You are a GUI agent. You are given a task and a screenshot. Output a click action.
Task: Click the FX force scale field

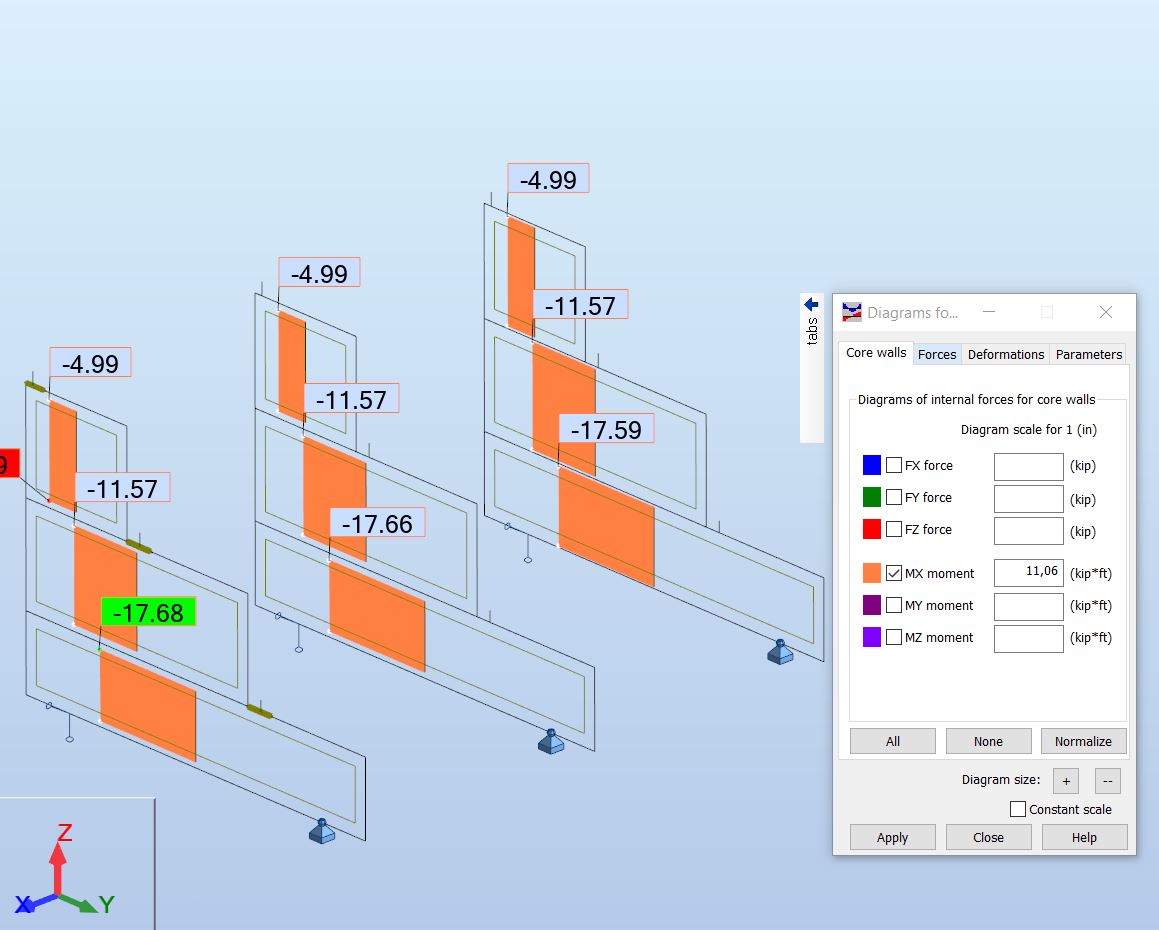pos(1028,466)
